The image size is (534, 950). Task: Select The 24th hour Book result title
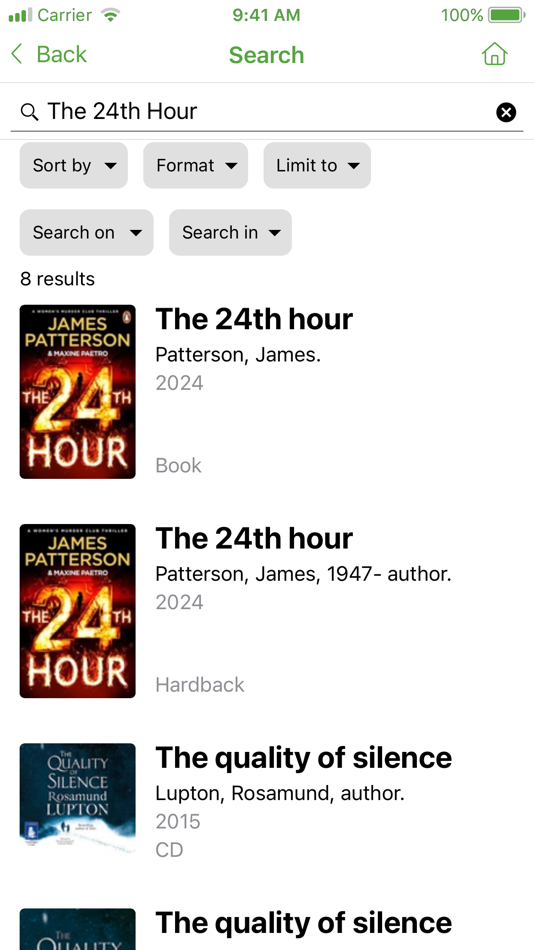click(x=254, y=319)
